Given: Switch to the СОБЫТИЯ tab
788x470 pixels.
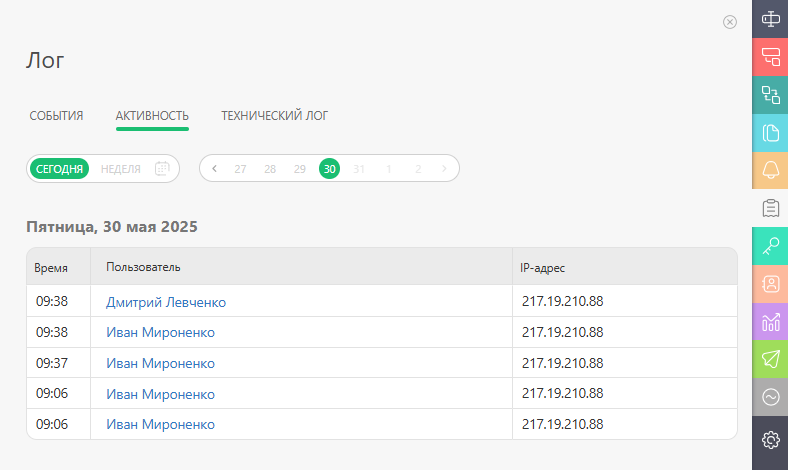Looking at the screenshot, I should pos(56,116).
